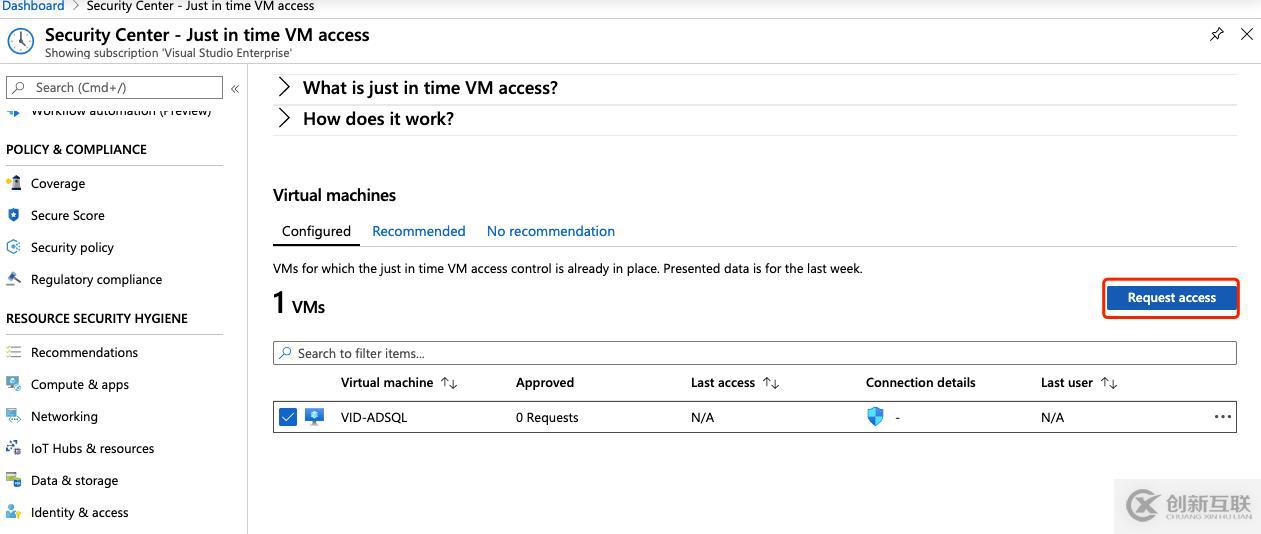Viewport: 1261px width, 534px height.
Task: Click the pin blade icon
Action: coord(1216,34)
